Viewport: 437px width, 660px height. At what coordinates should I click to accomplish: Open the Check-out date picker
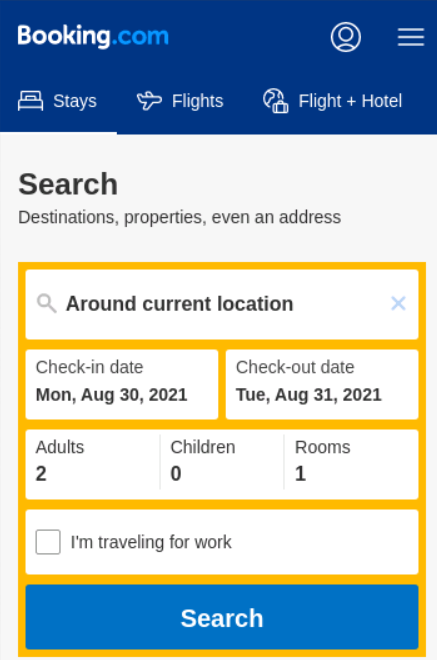pyautogui.click(x=322, y=384)
